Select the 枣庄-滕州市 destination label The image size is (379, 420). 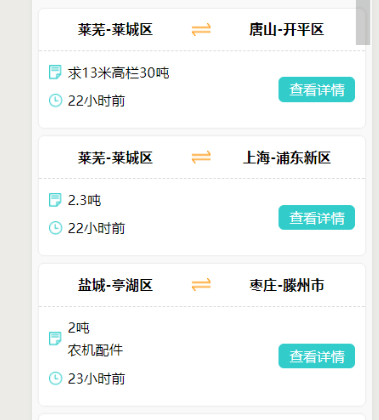[287, 285]
